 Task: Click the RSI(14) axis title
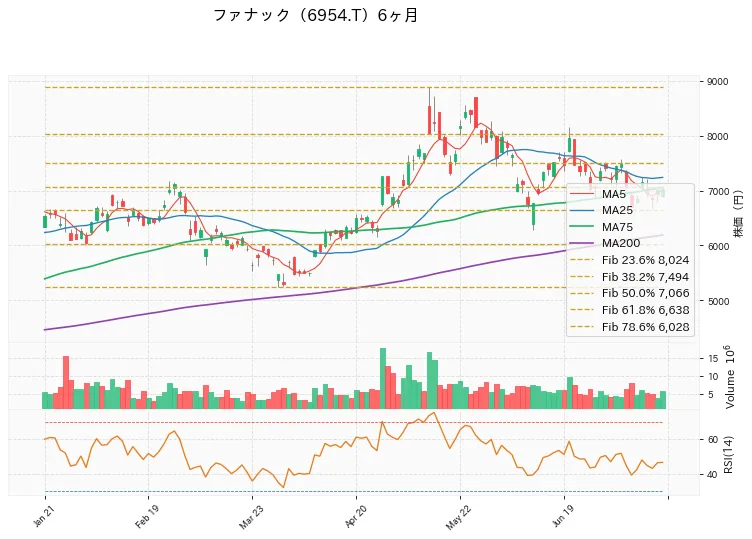tap(728, 455)
